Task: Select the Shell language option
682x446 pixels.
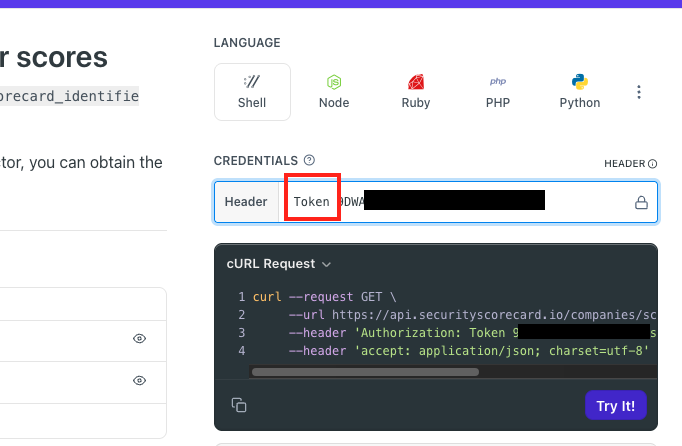Action: [252, 91]
